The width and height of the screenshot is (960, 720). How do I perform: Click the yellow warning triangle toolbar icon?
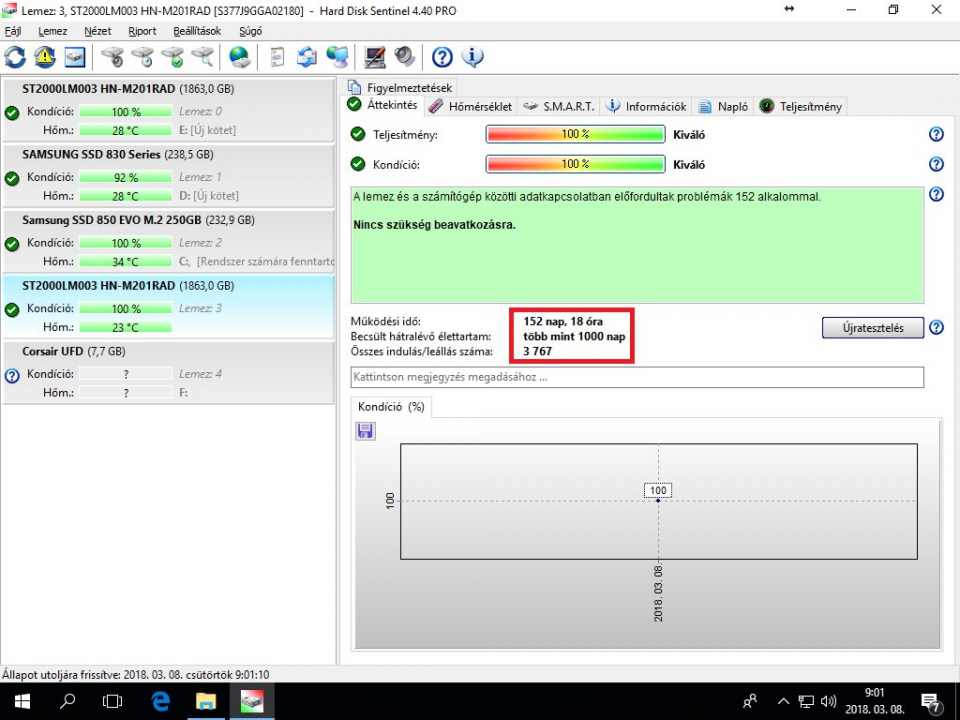(45, 57)
